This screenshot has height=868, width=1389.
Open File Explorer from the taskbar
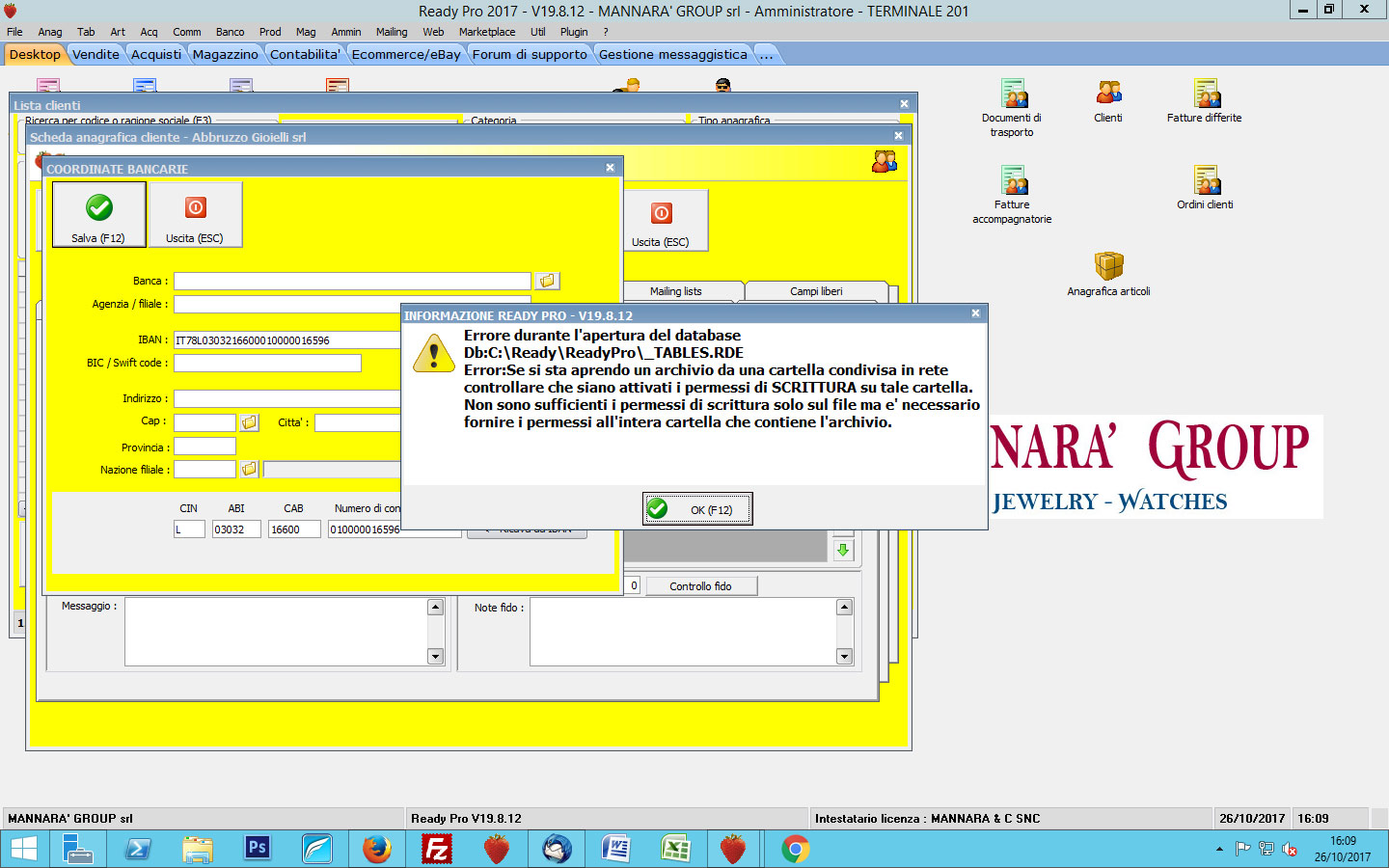click(x=198, y=849)
